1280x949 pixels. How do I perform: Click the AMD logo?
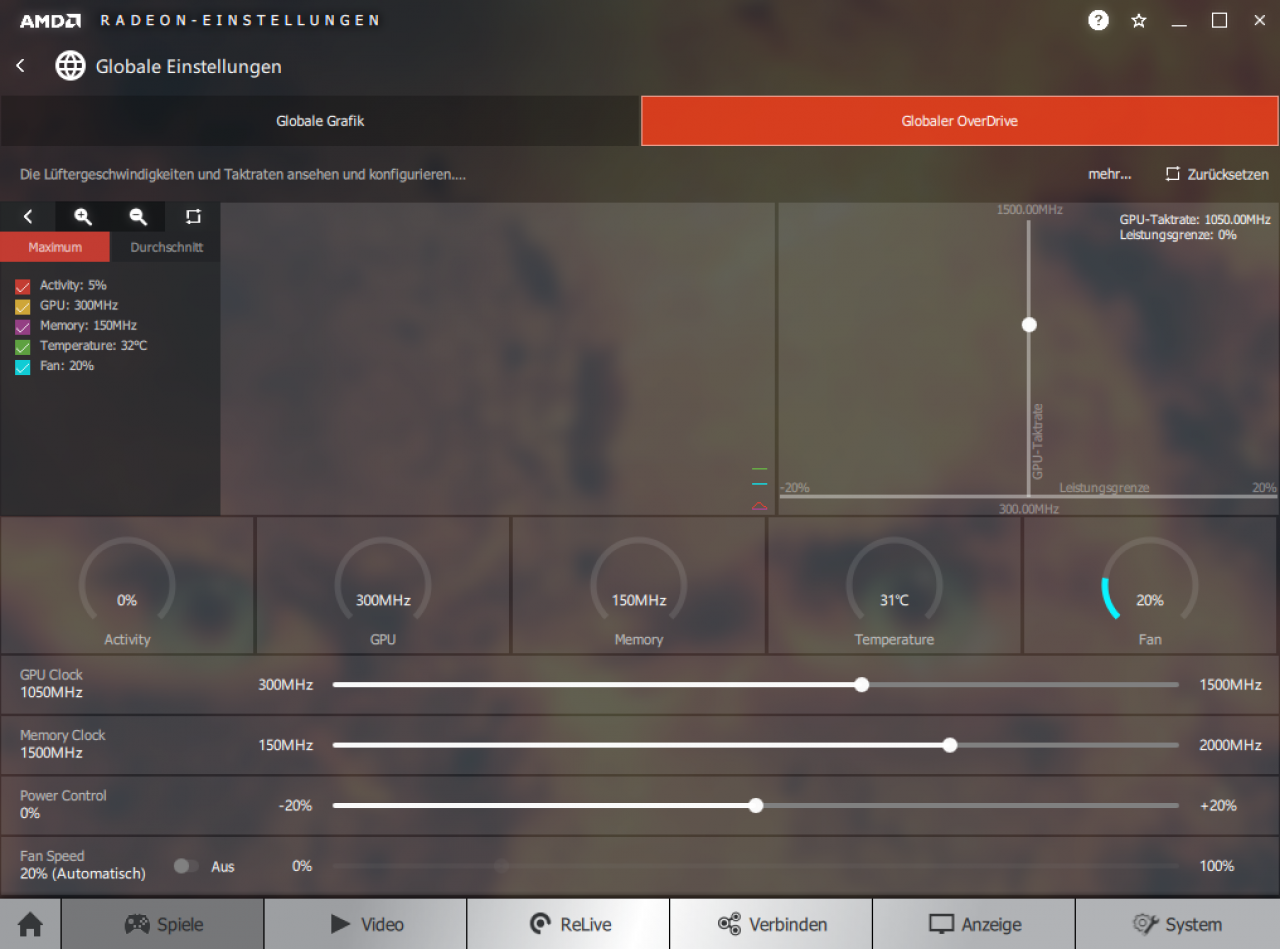[51, 20]
